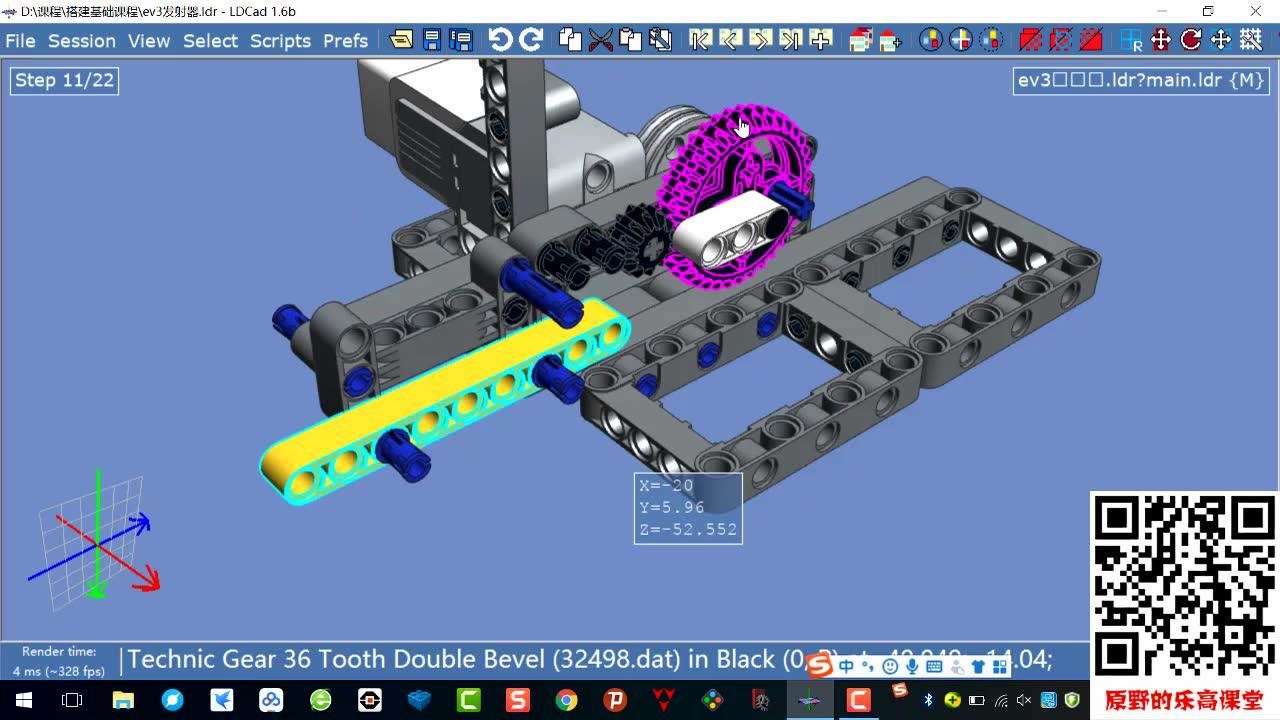The height and width of the screenshot is (720, 1280).
Task: Save the ev3发射器 model file
Action: (431, 40)
